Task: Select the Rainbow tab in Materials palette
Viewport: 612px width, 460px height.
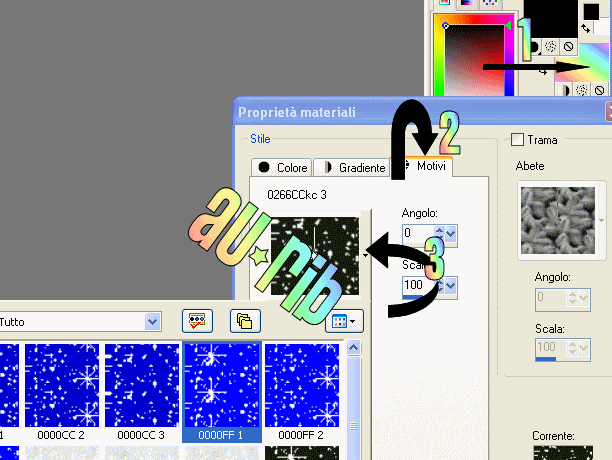Action: tap(467, 3)
